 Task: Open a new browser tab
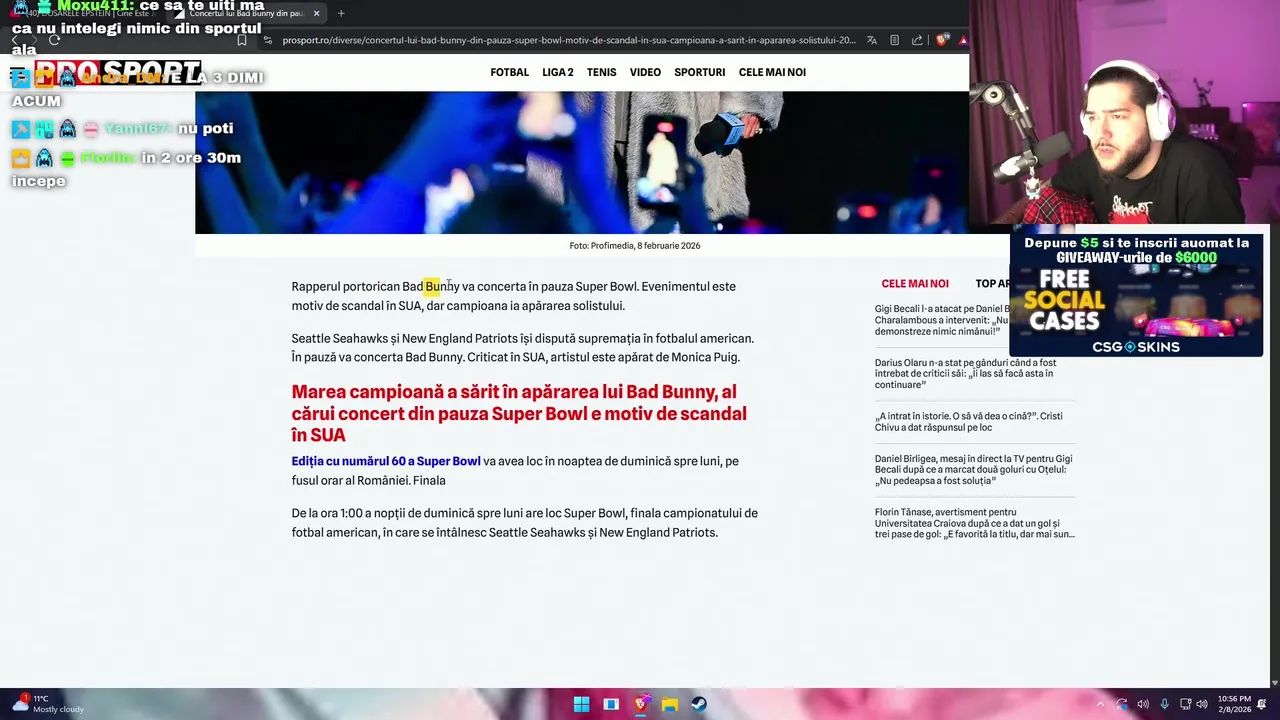[x=341, y=13]
